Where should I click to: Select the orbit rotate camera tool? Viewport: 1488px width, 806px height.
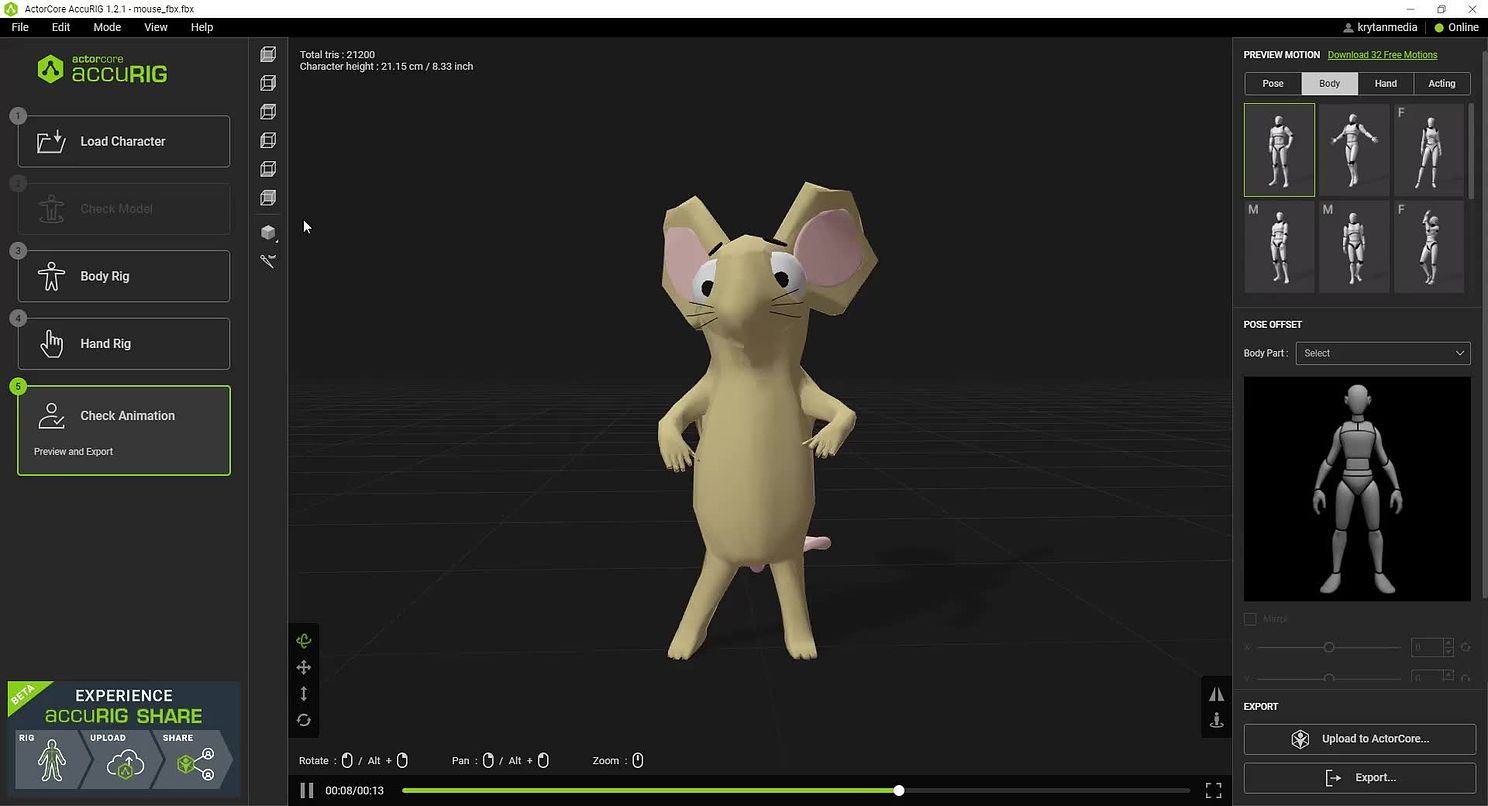pos(304,641)
